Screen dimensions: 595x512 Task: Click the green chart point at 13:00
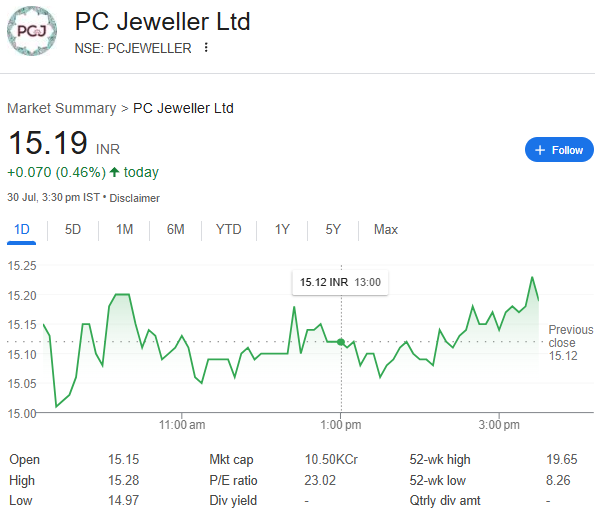341,342
